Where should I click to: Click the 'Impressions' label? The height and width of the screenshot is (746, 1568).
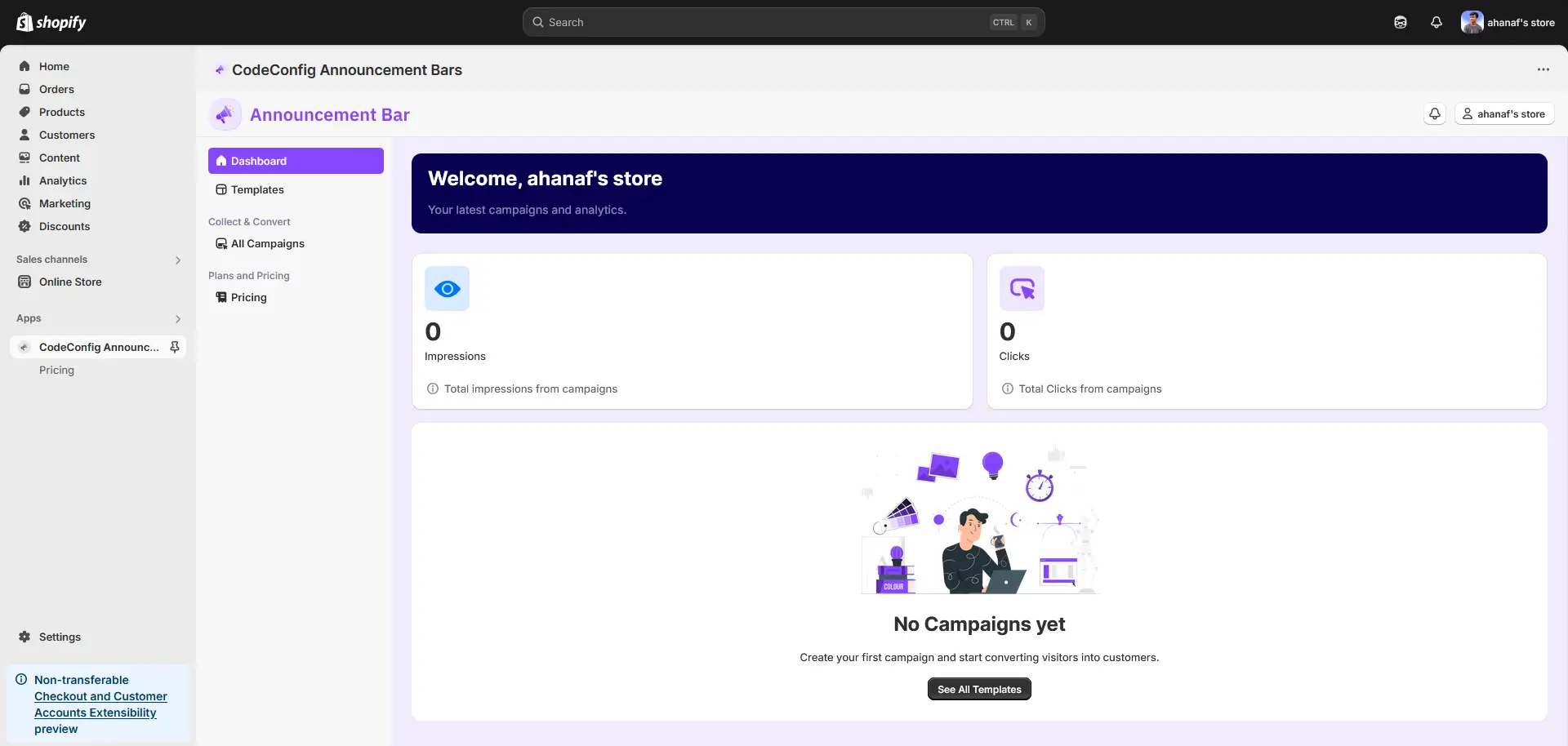(455, 356)
